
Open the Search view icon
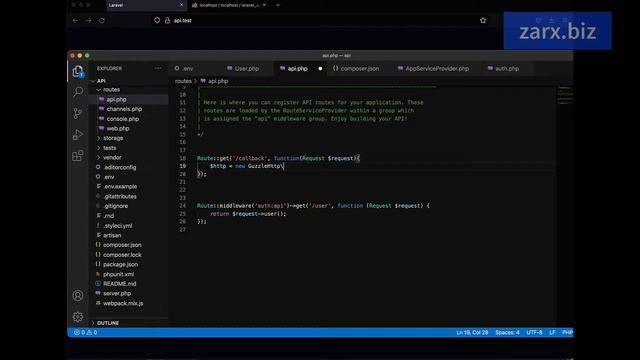[x=78, y=92]
